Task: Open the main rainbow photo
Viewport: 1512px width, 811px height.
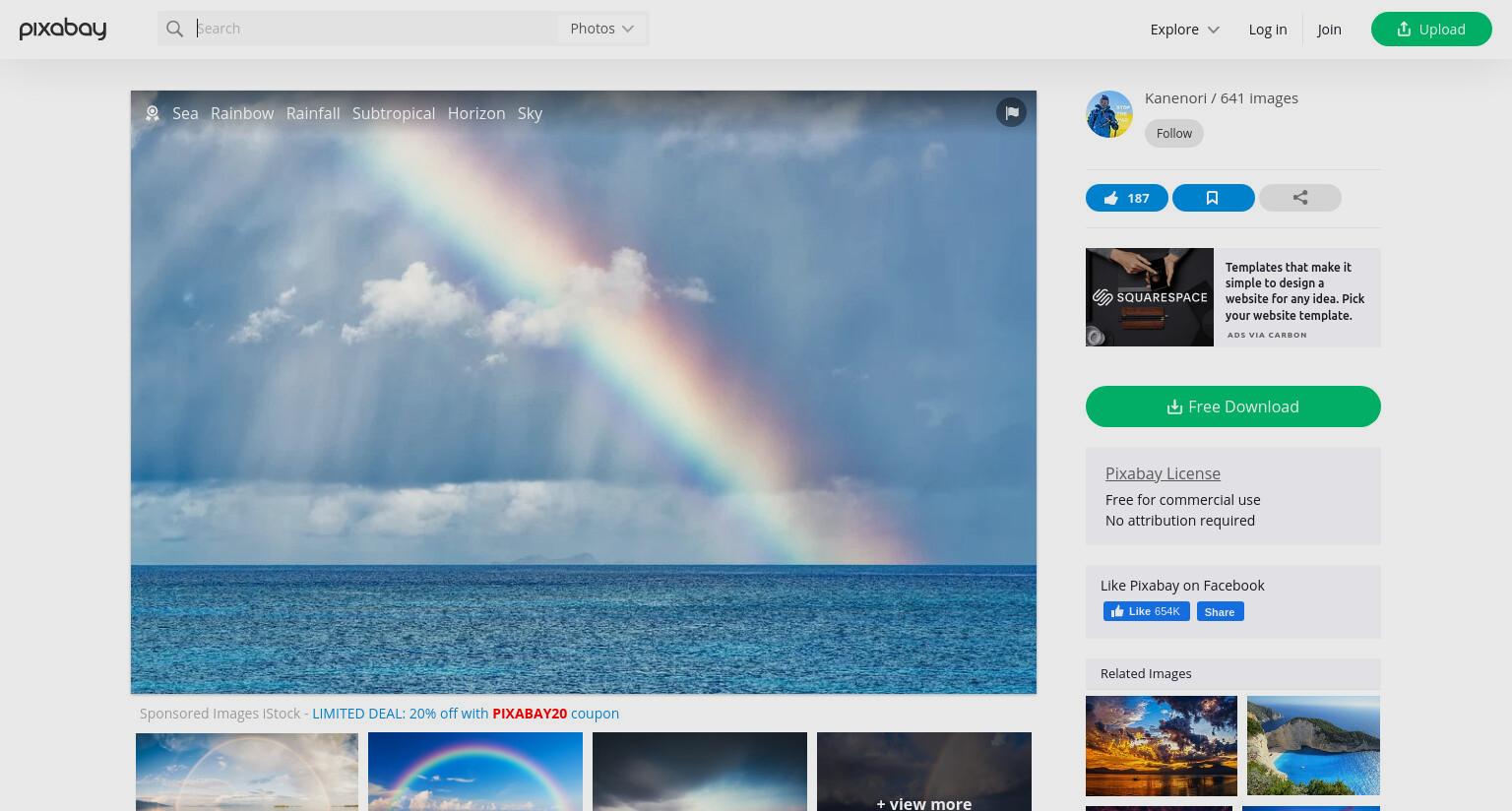Action: [584, 392]
